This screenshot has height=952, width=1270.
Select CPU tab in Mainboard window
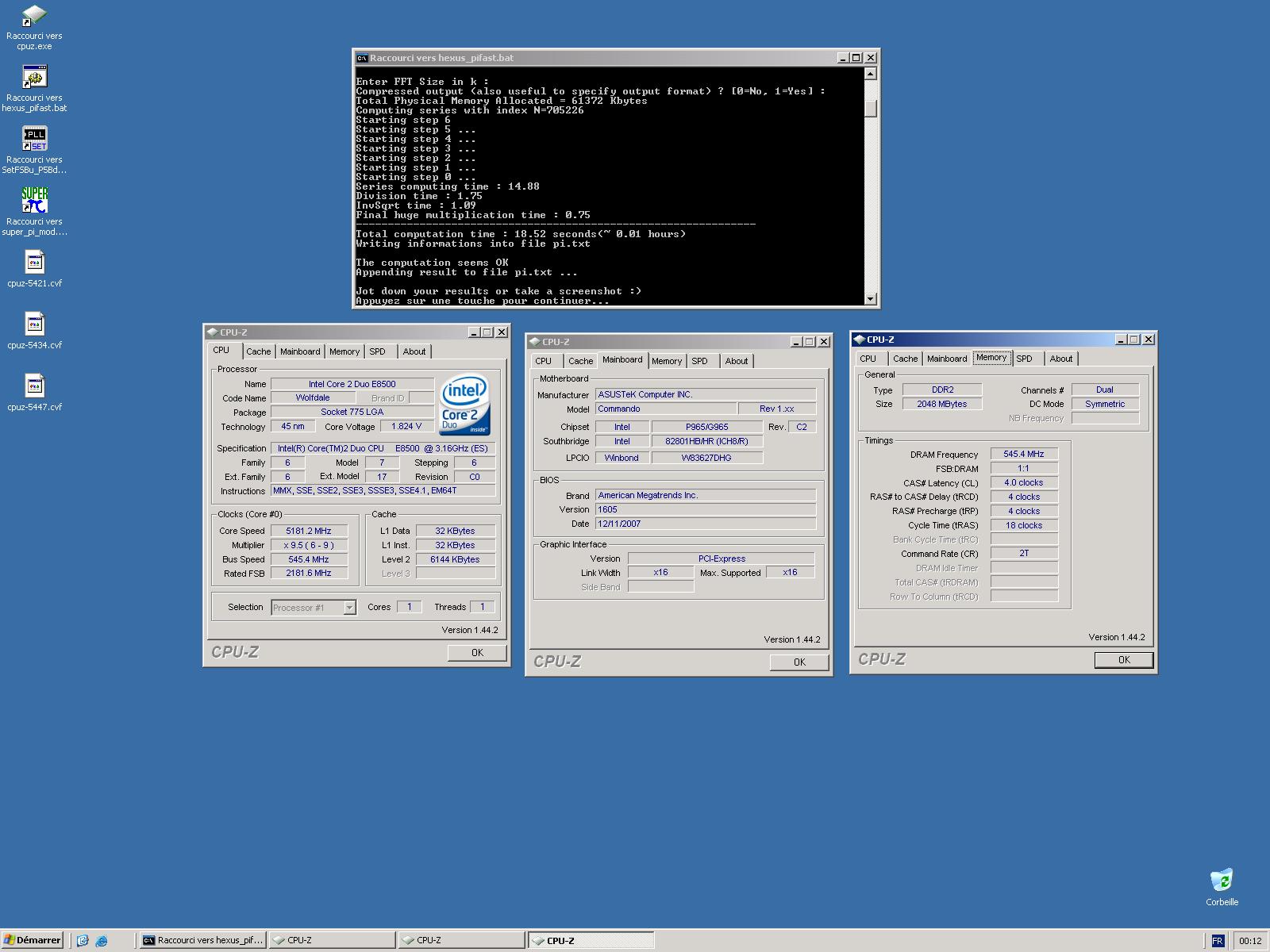(x=544, y=361)
